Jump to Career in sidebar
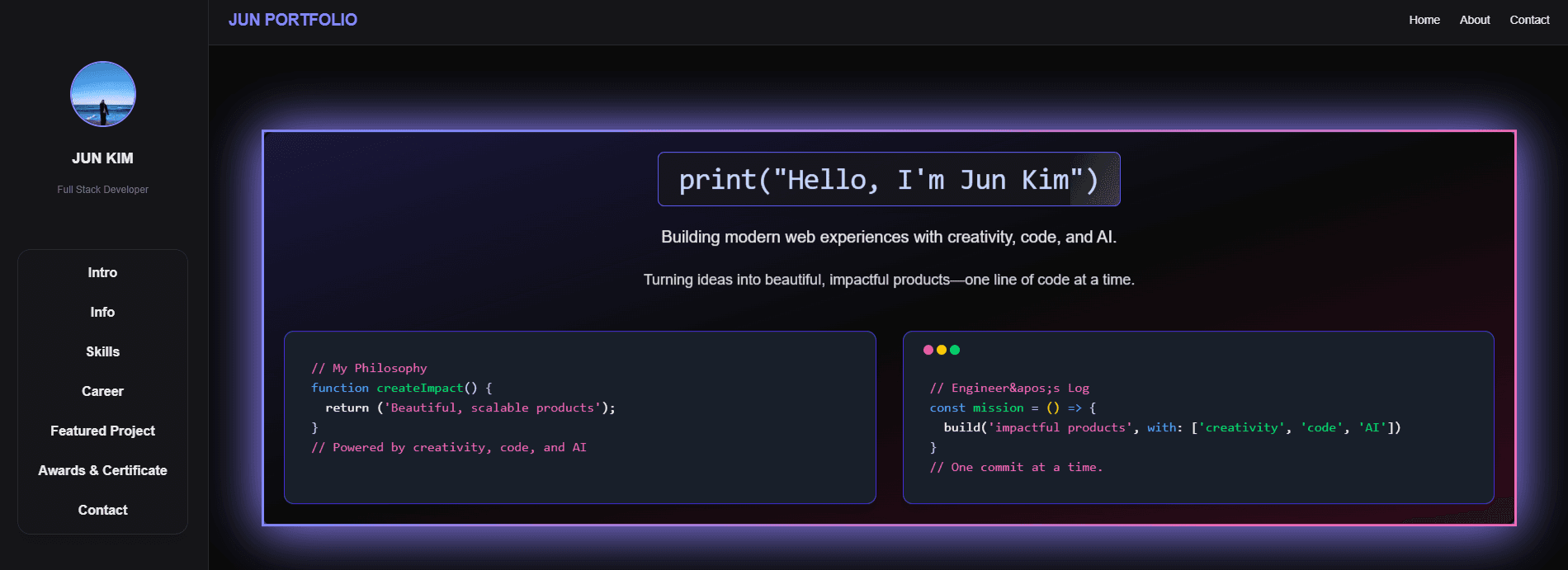This screenshot has width=1568, height=570. pyautogui.click(x=102, y=391)
